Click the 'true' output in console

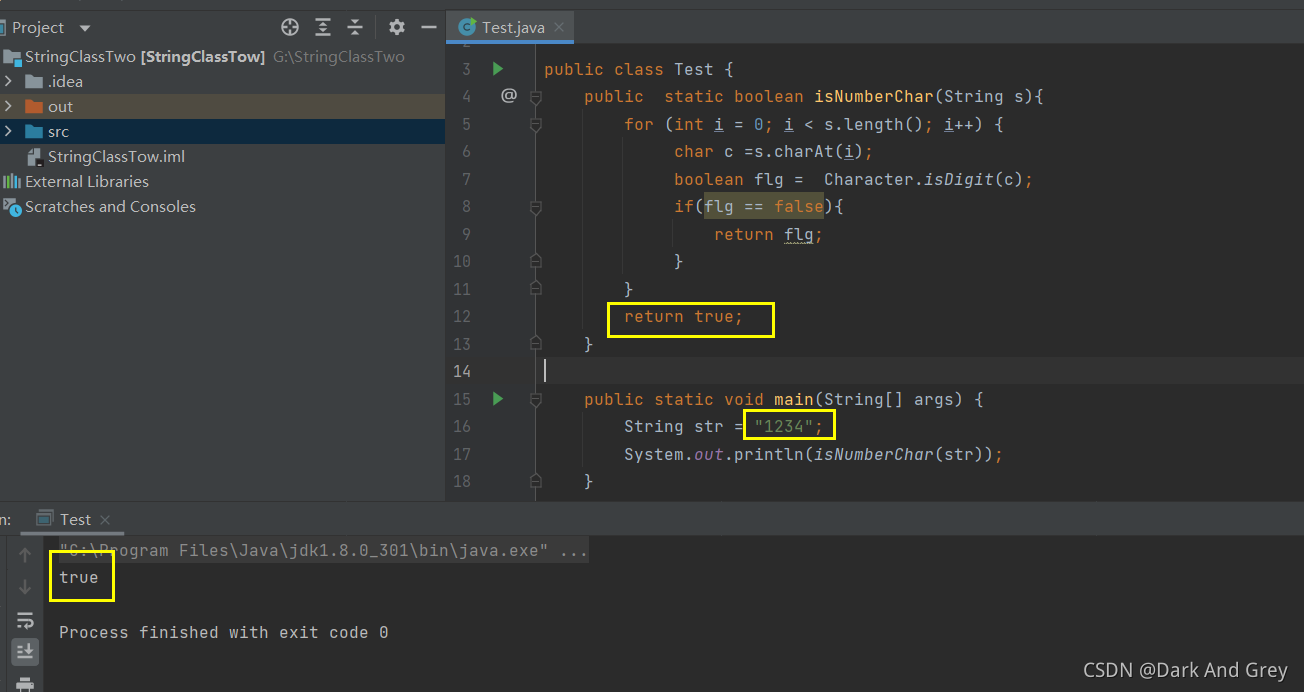79,577
